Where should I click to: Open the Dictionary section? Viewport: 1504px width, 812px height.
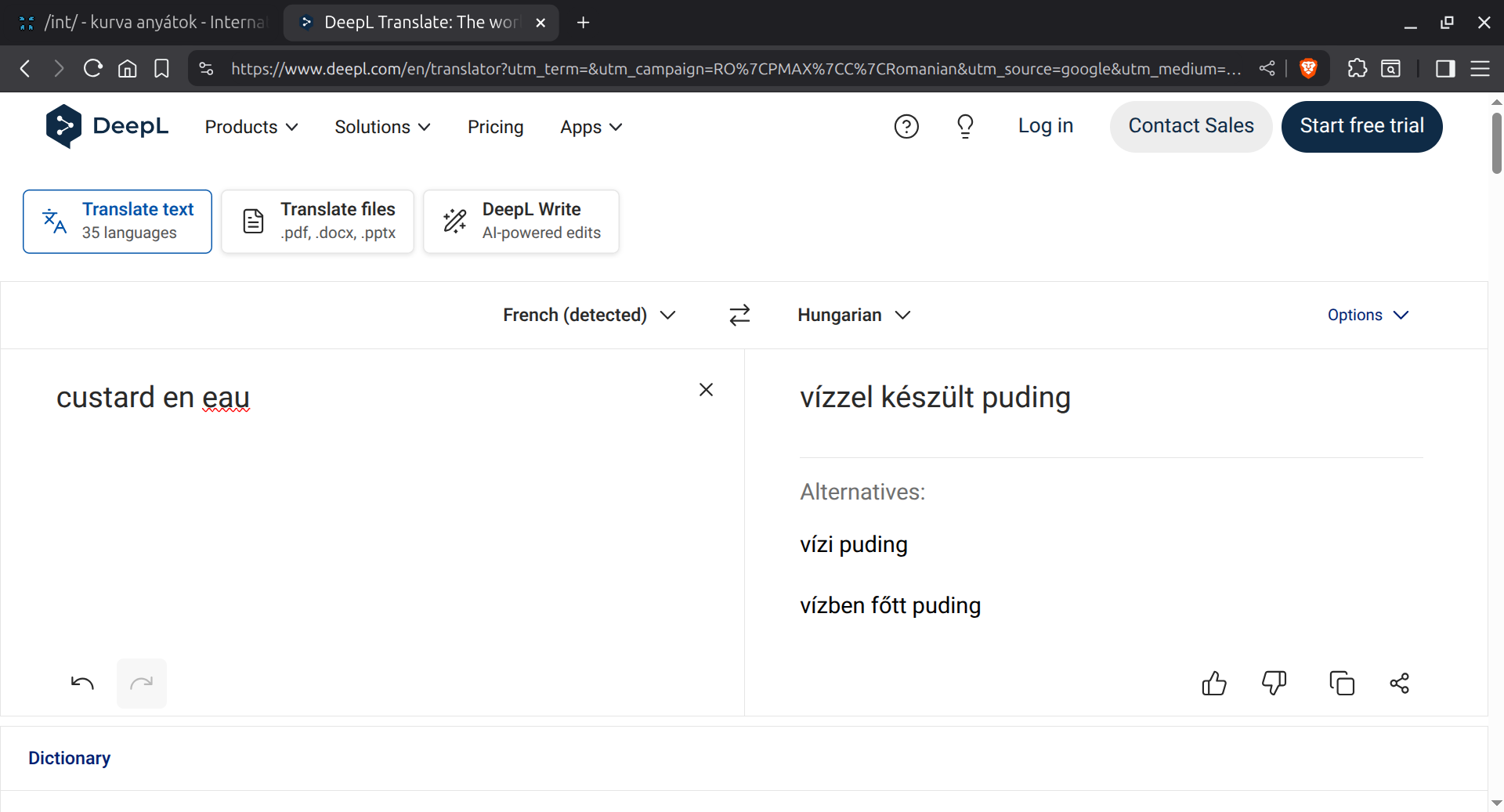pos(69,758)
